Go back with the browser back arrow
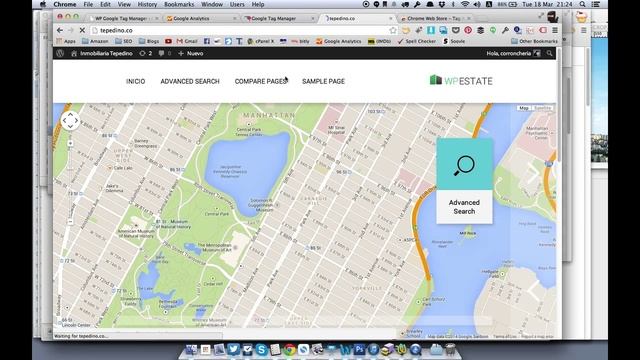Screen dimensions: 640x360 tap(60, 30)
